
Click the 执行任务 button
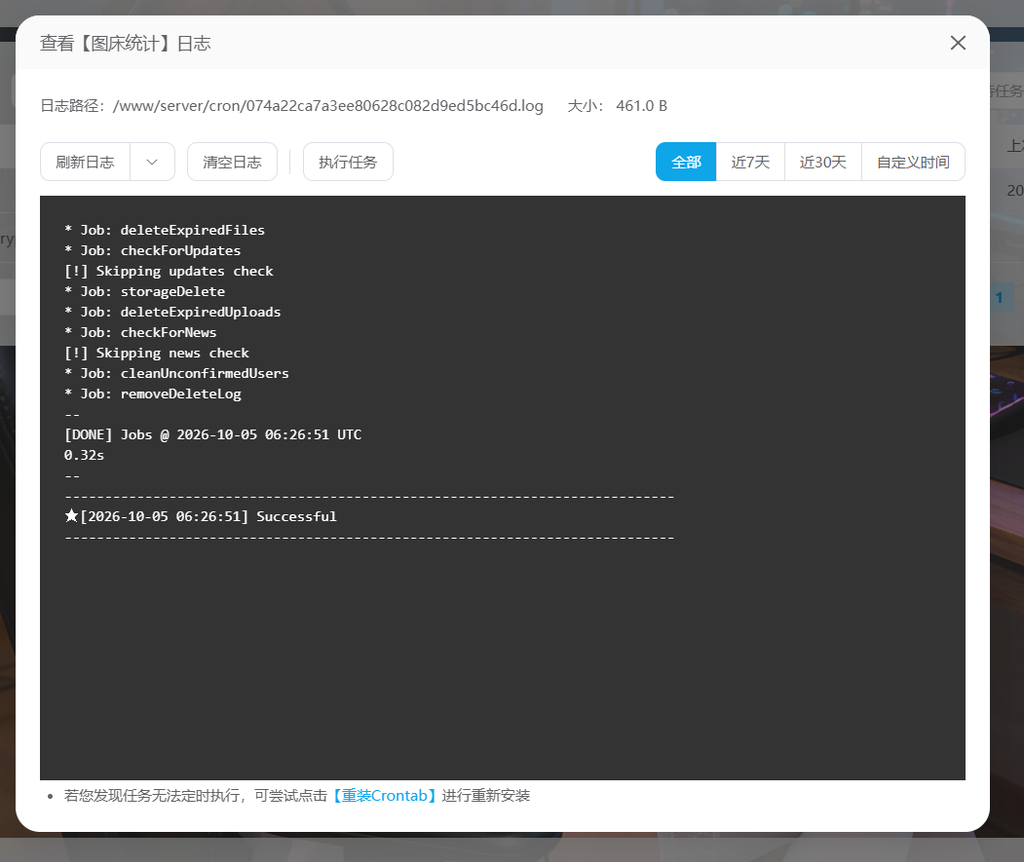[347, 162]
